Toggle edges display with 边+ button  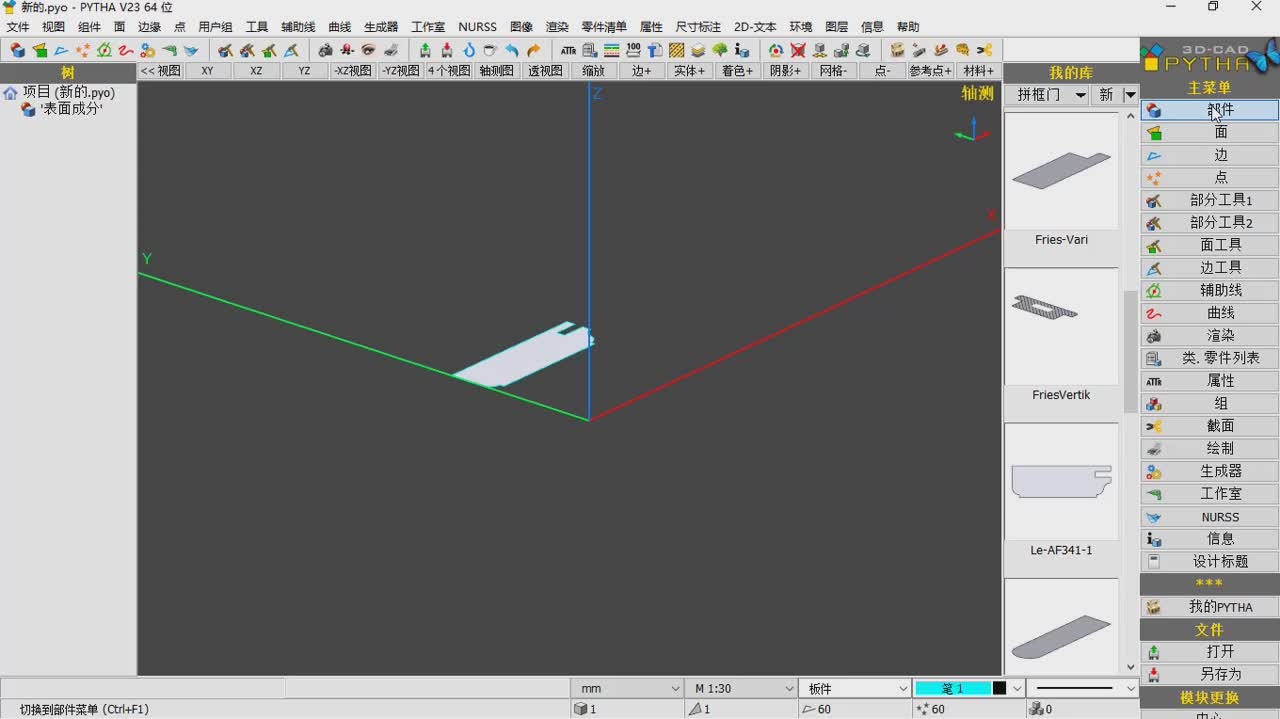tap(641, 71)
